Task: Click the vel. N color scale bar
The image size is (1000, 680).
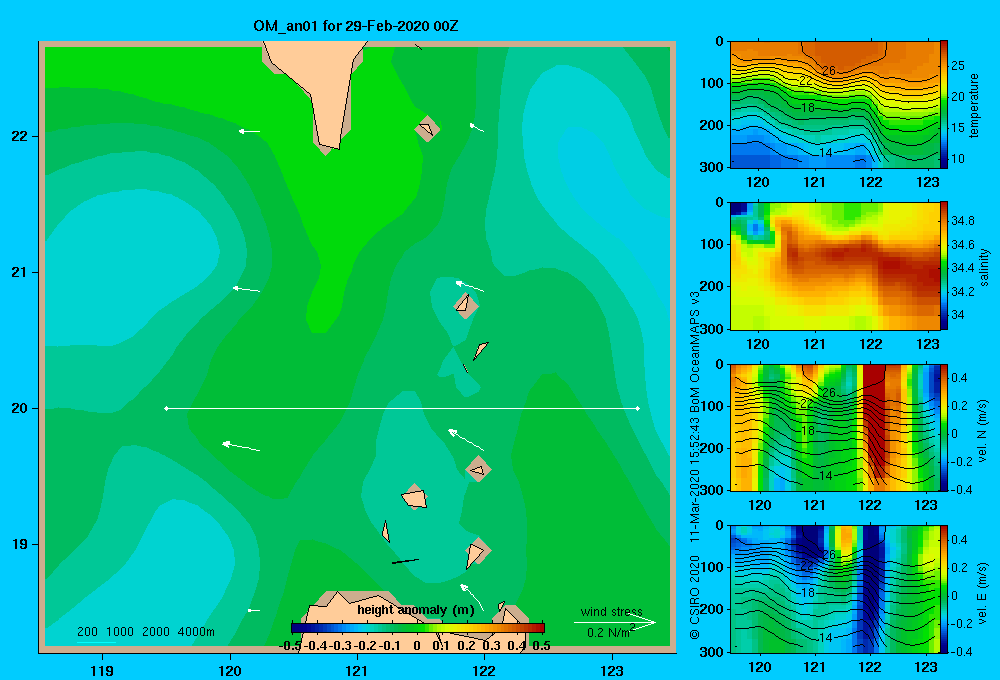Action: pyautogui.click(x=944, y=427)
